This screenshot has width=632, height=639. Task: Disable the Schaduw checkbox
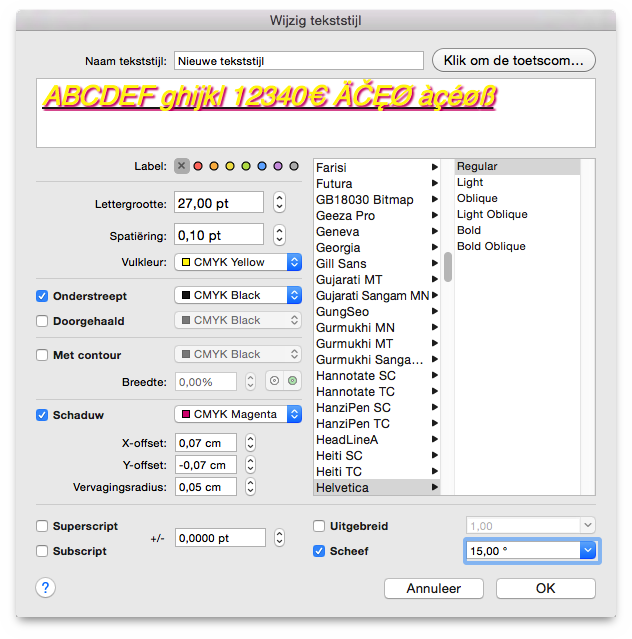click(42, 415)
